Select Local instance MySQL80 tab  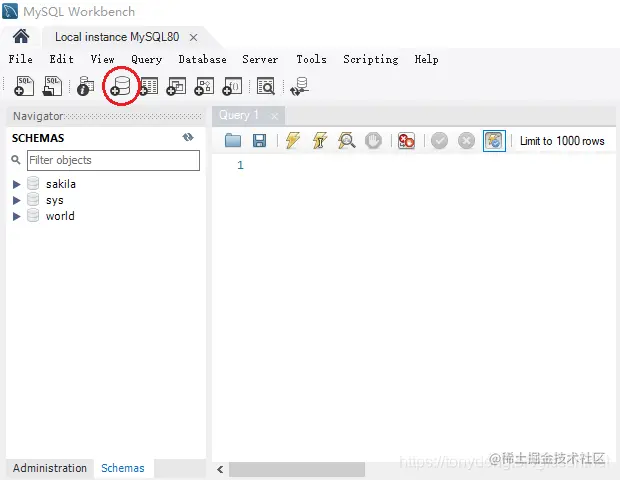coord(117,37)
